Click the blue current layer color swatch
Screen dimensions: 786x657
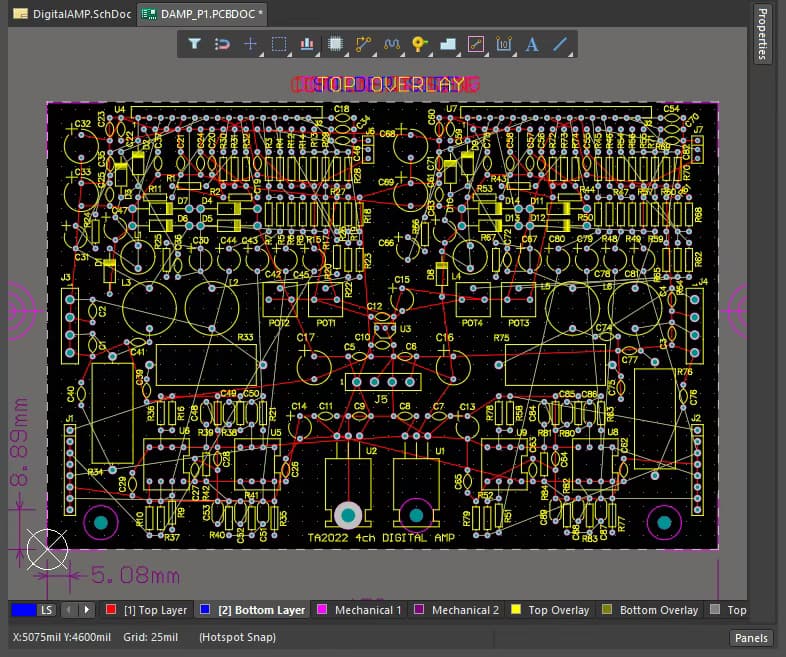pyautogui.click(x=22, y=610)
